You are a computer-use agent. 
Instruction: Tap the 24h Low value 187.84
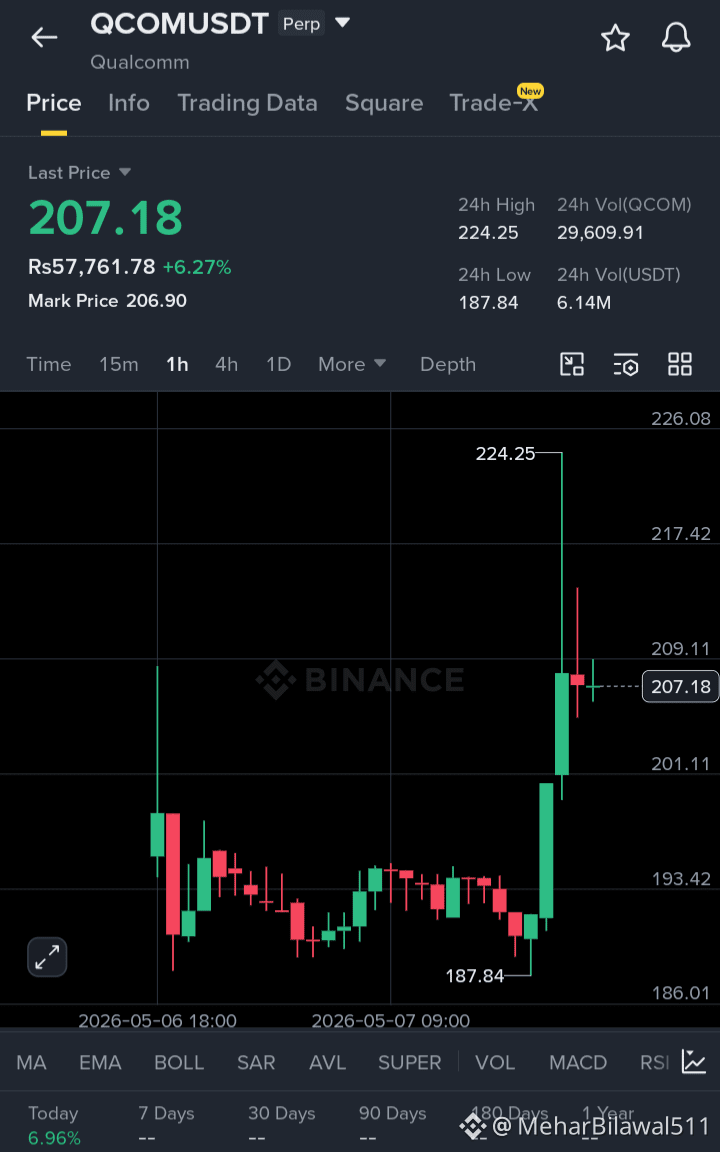click(488, 302)
